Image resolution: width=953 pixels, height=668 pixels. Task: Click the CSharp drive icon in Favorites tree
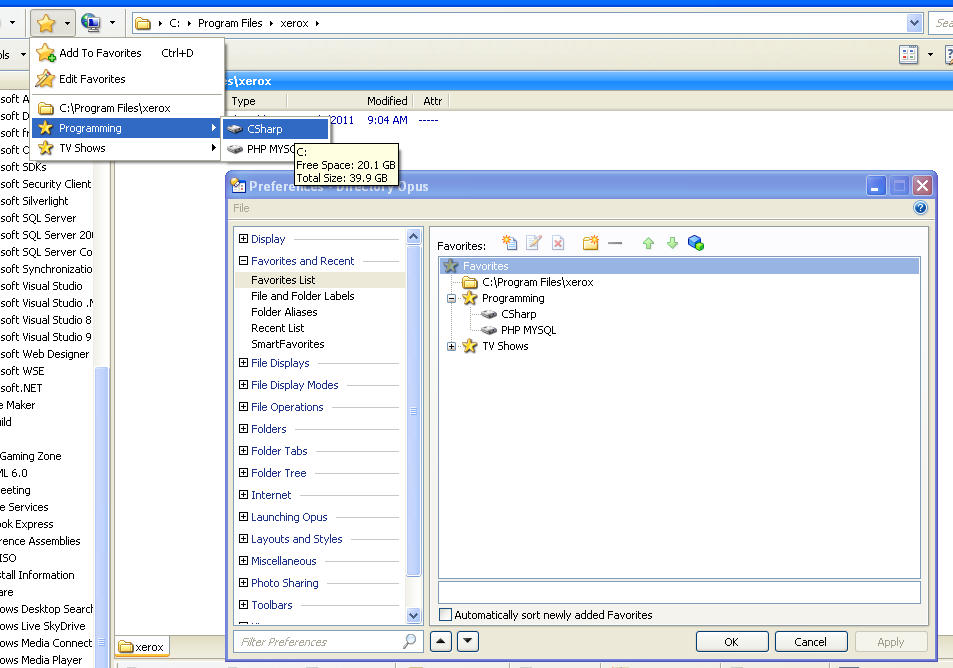(489, 314)
